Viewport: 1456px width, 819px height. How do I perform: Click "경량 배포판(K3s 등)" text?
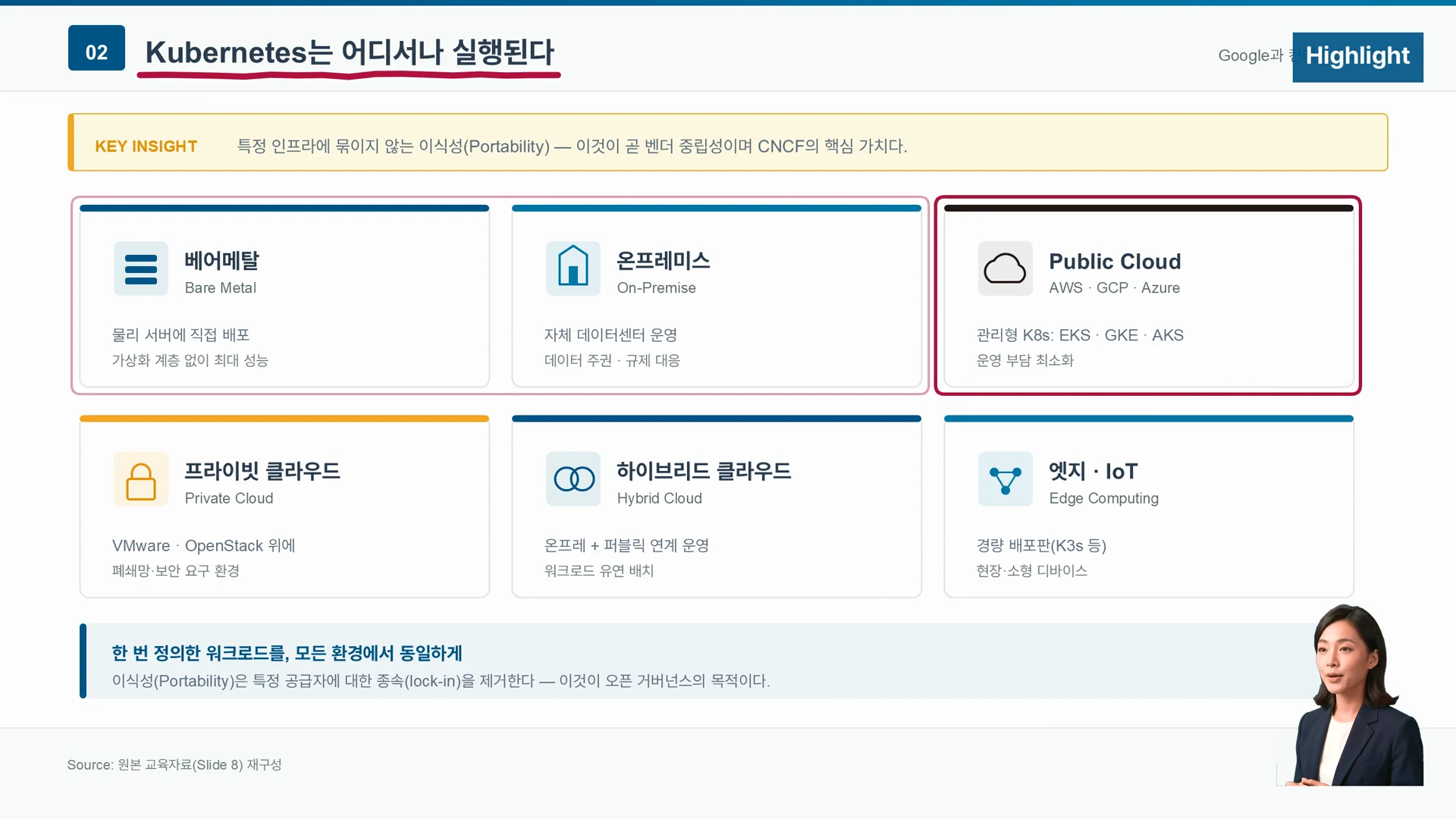[x=1041, y=546]
